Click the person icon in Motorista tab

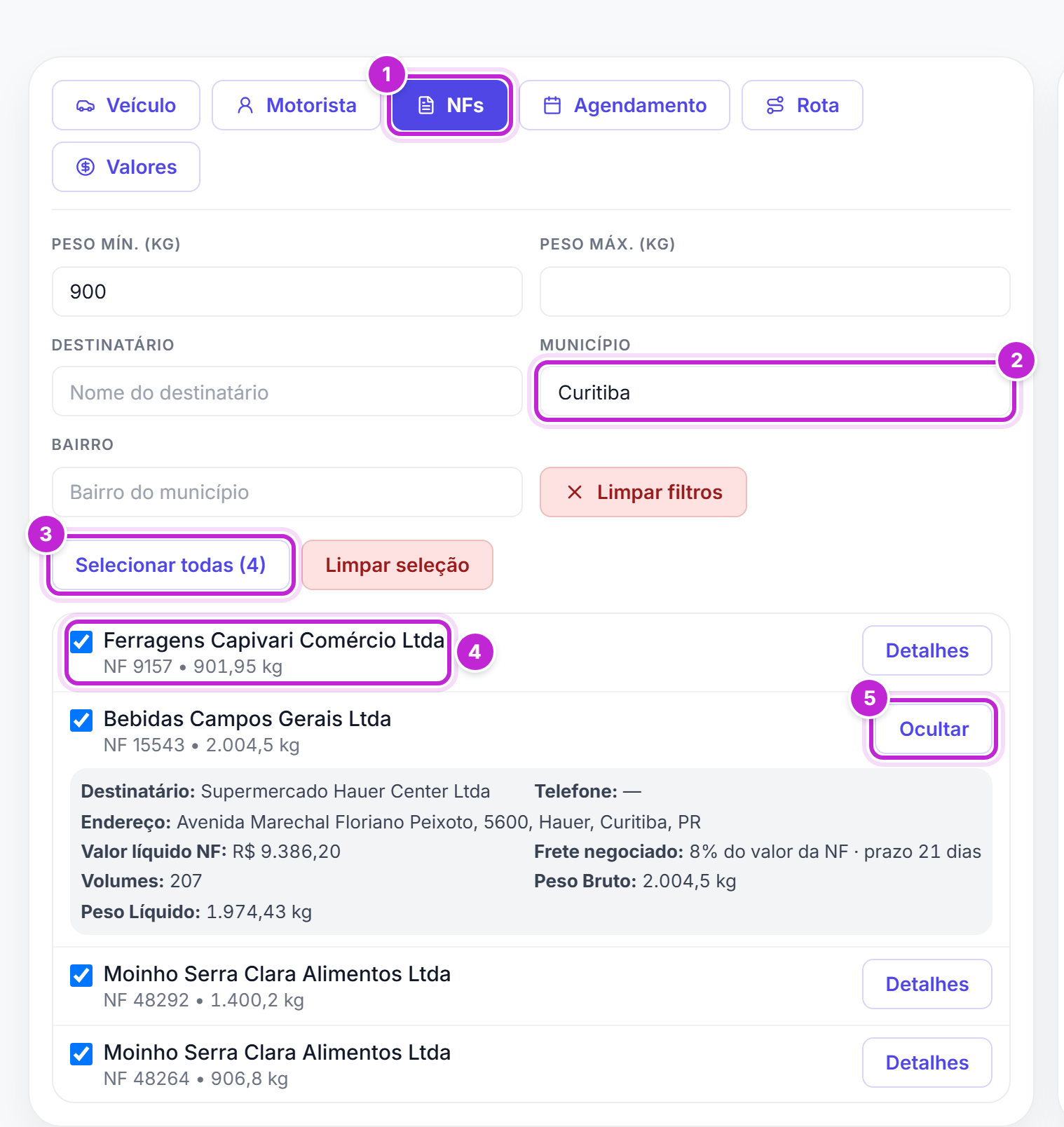245,106
